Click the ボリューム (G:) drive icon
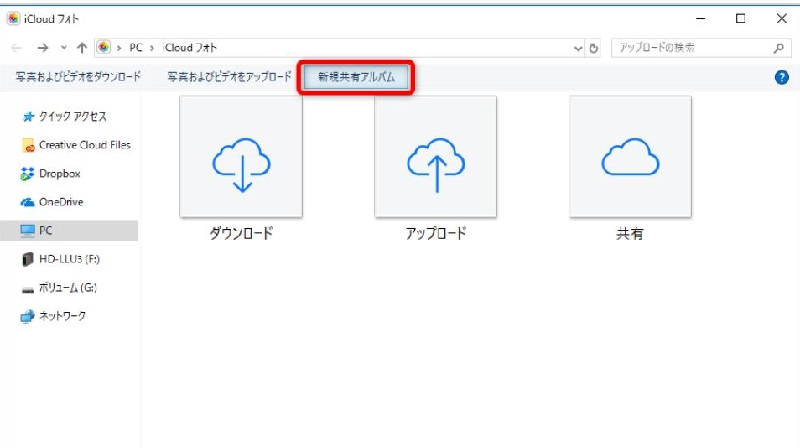Viewport: 800px width, 448px height. 28,290
